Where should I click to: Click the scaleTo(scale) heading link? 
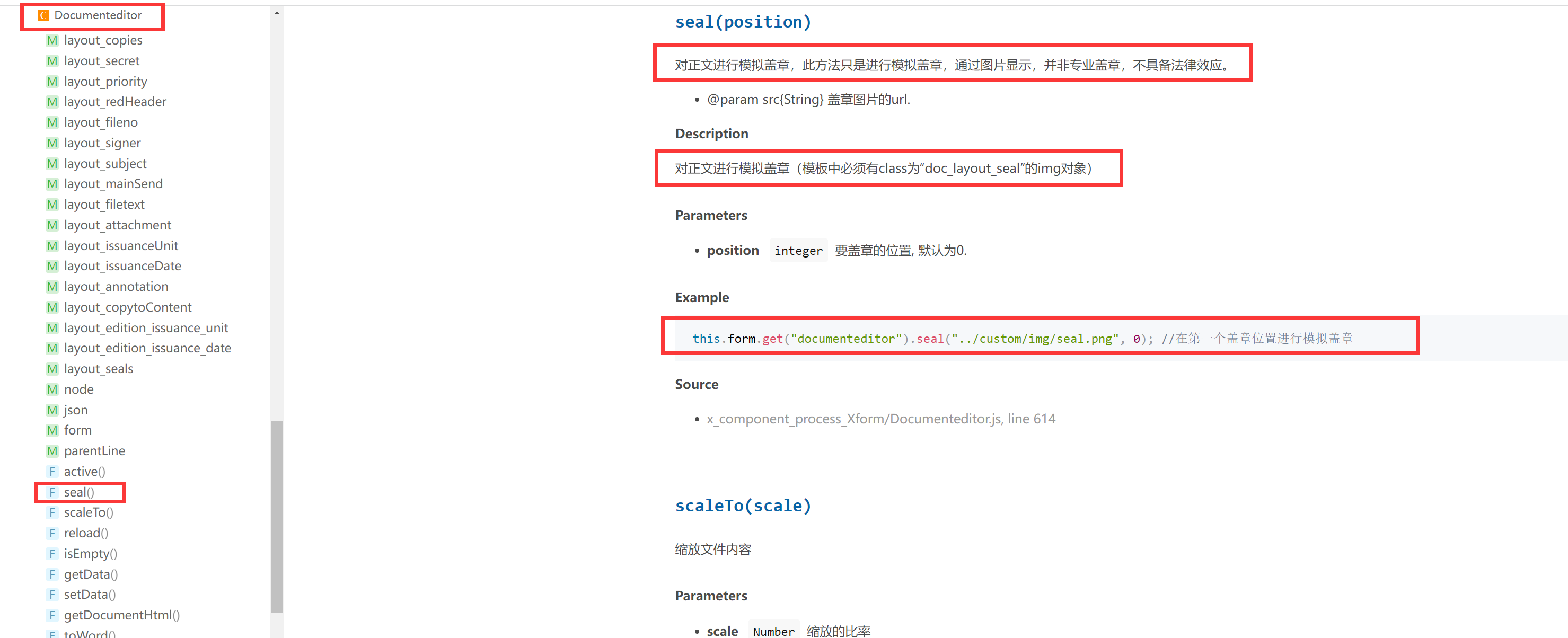743,506
